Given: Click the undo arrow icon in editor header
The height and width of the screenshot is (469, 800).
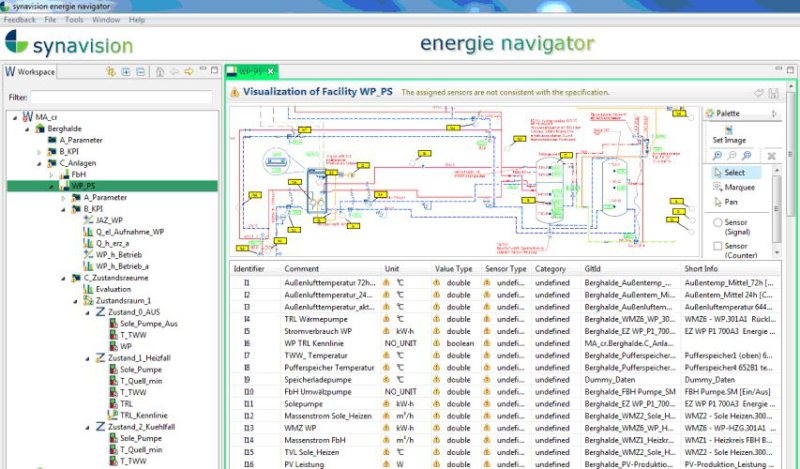Looking at the screenshot, I should [x=759, y=93].
